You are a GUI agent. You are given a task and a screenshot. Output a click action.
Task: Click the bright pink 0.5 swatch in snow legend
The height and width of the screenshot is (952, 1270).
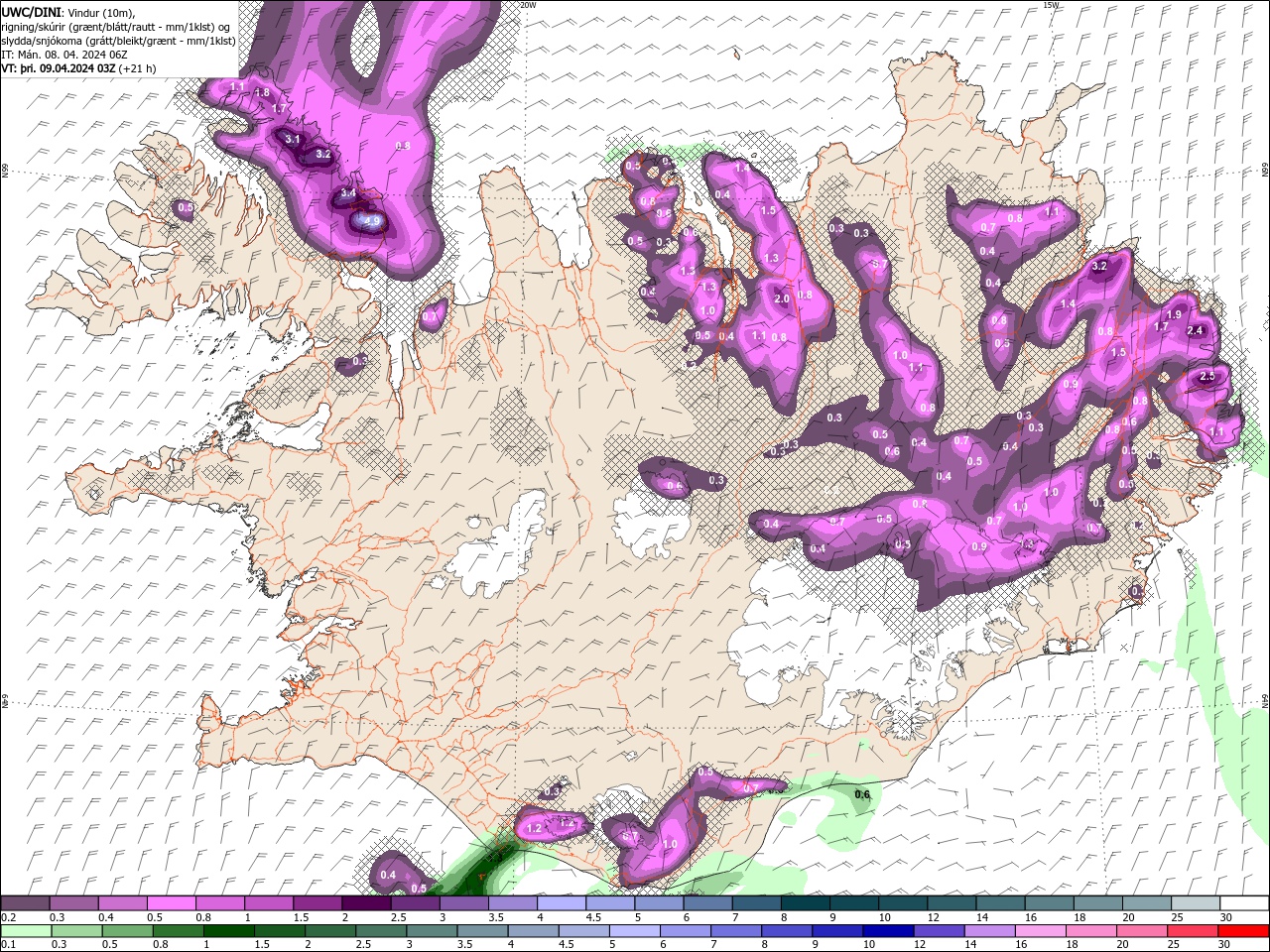click(171, 903)
